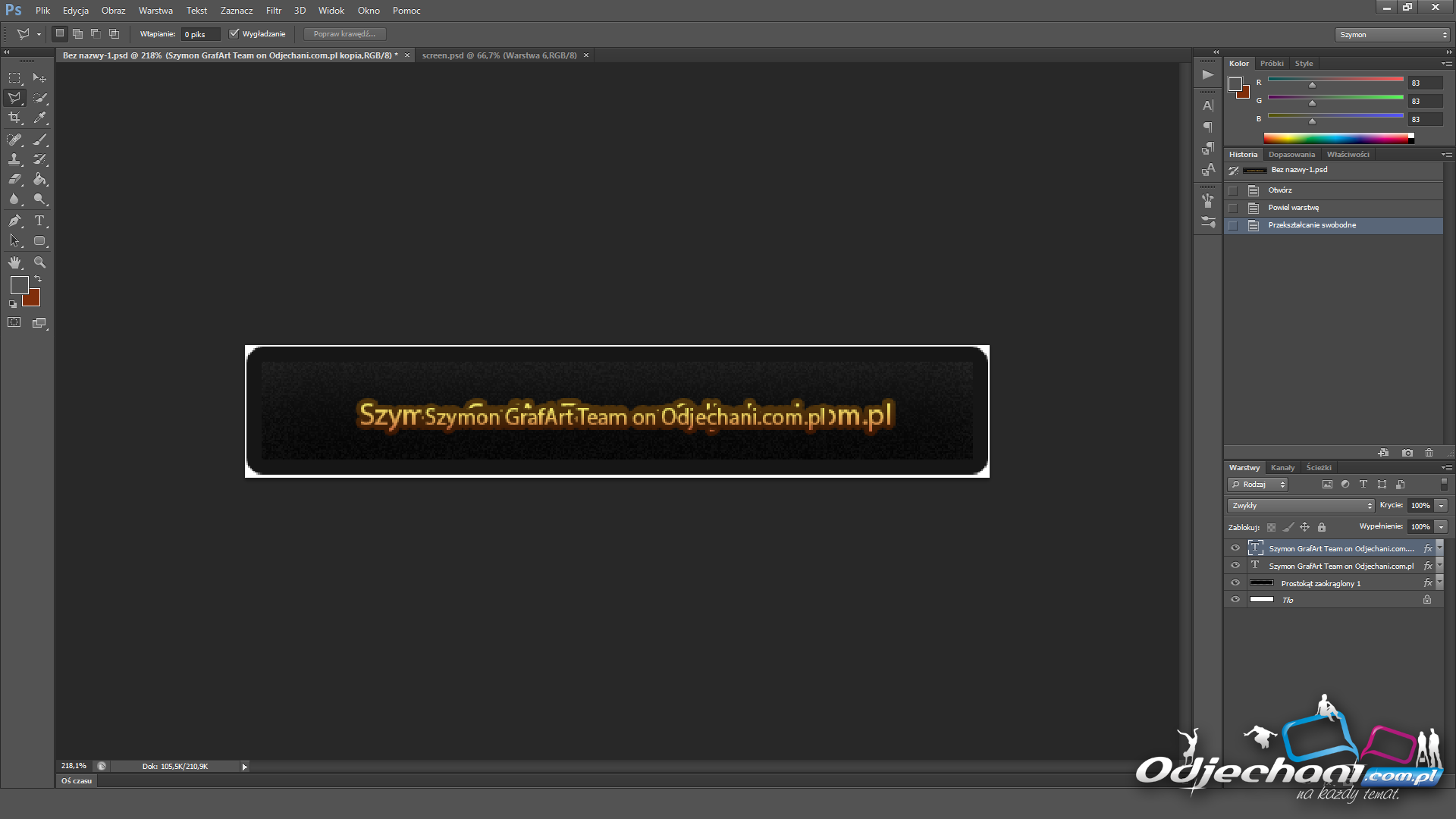Image resolution: width=1456 pixels, height=819 pixels.
Task: Open the Szymon workspace dropdown
Action: 1392,34
